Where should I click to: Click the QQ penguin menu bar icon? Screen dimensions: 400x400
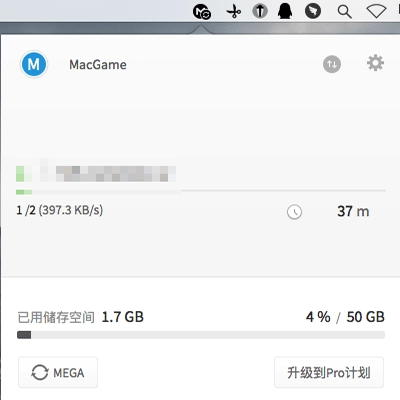285,11
